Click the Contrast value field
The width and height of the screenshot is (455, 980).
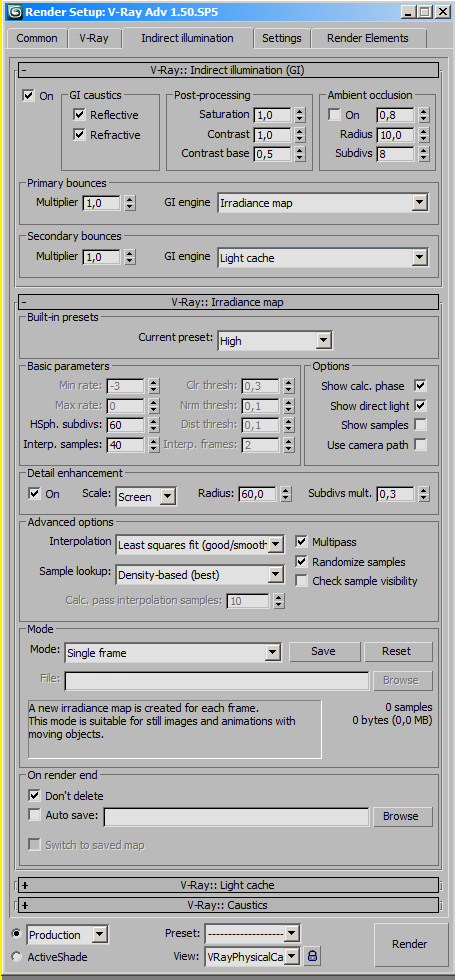272,135
